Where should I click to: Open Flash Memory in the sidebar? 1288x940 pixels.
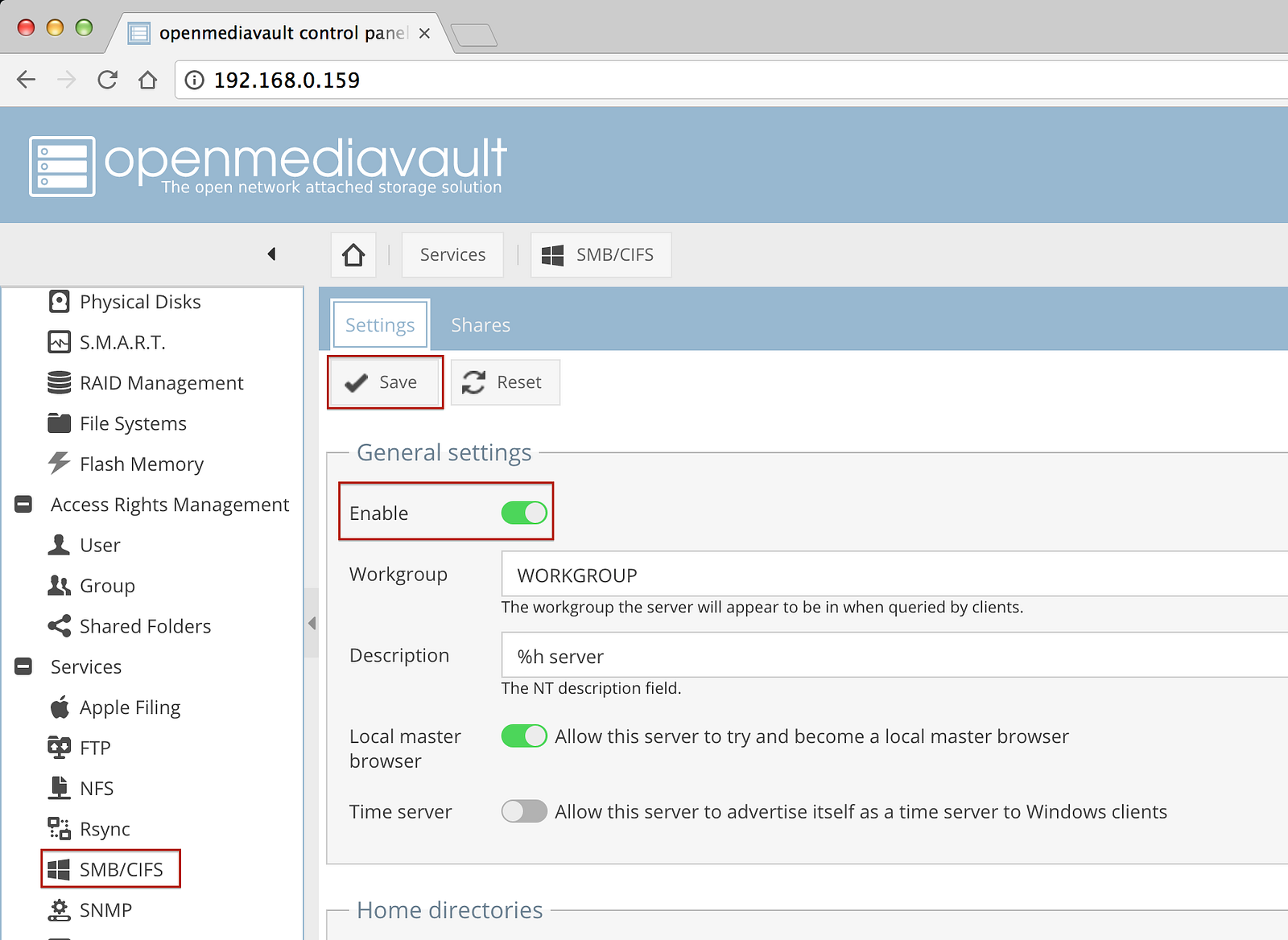(x=142, y=464)
